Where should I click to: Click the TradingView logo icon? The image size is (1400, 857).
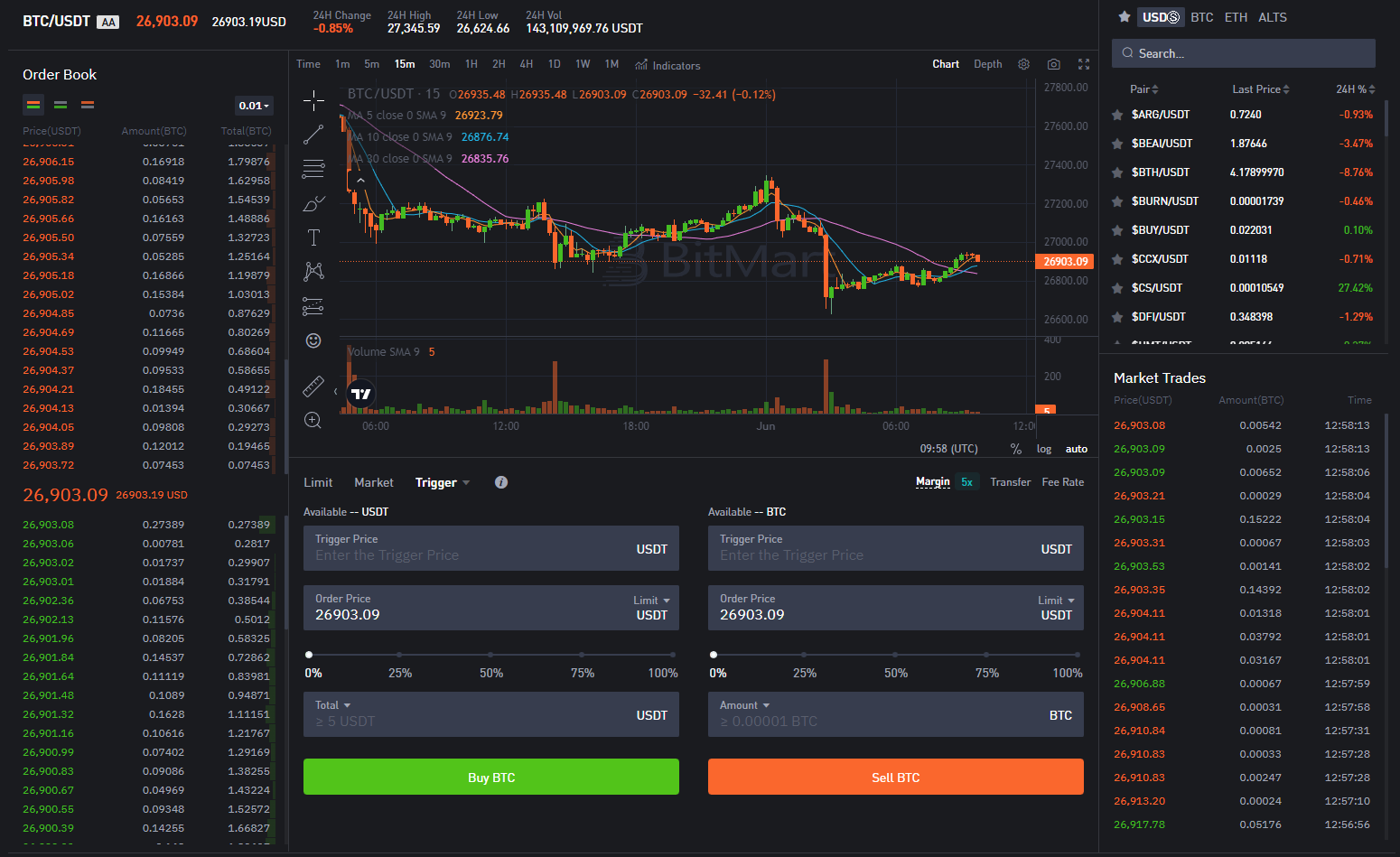pos(361,394)
